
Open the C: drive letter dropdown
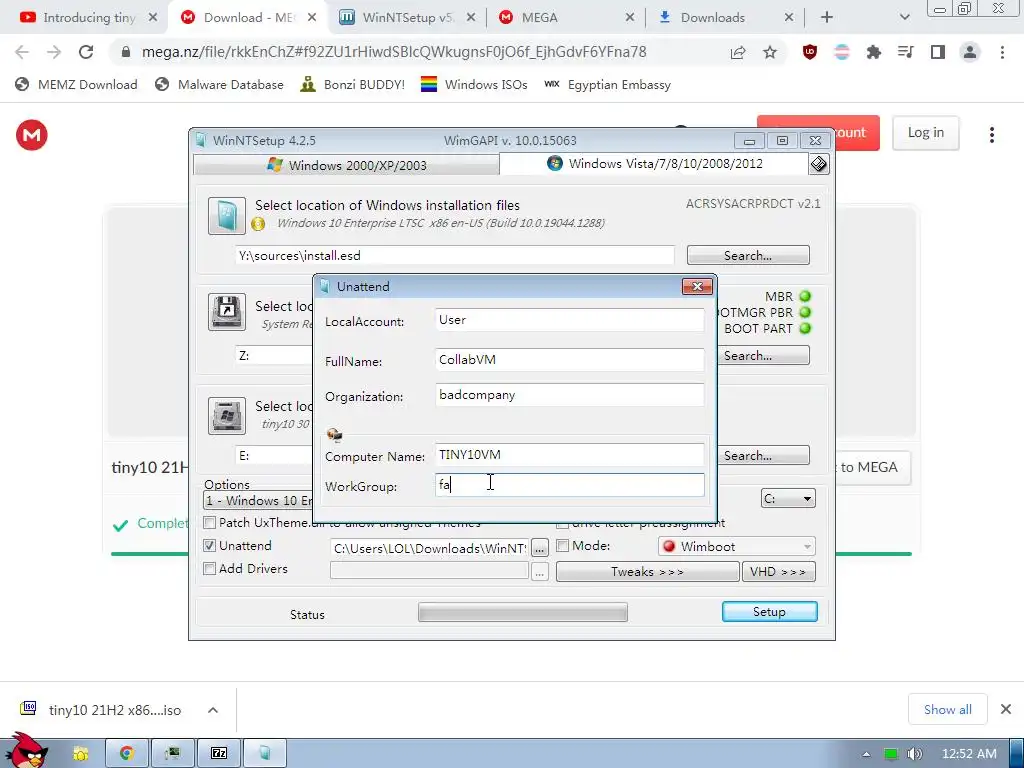click(788, 499)
